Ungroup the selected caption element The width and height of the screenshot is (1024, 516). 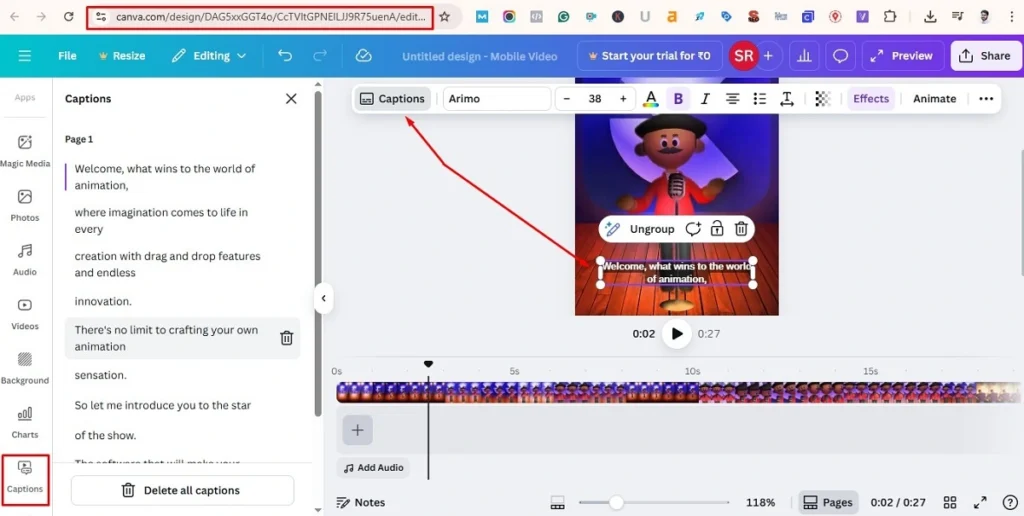click(652, 229)
